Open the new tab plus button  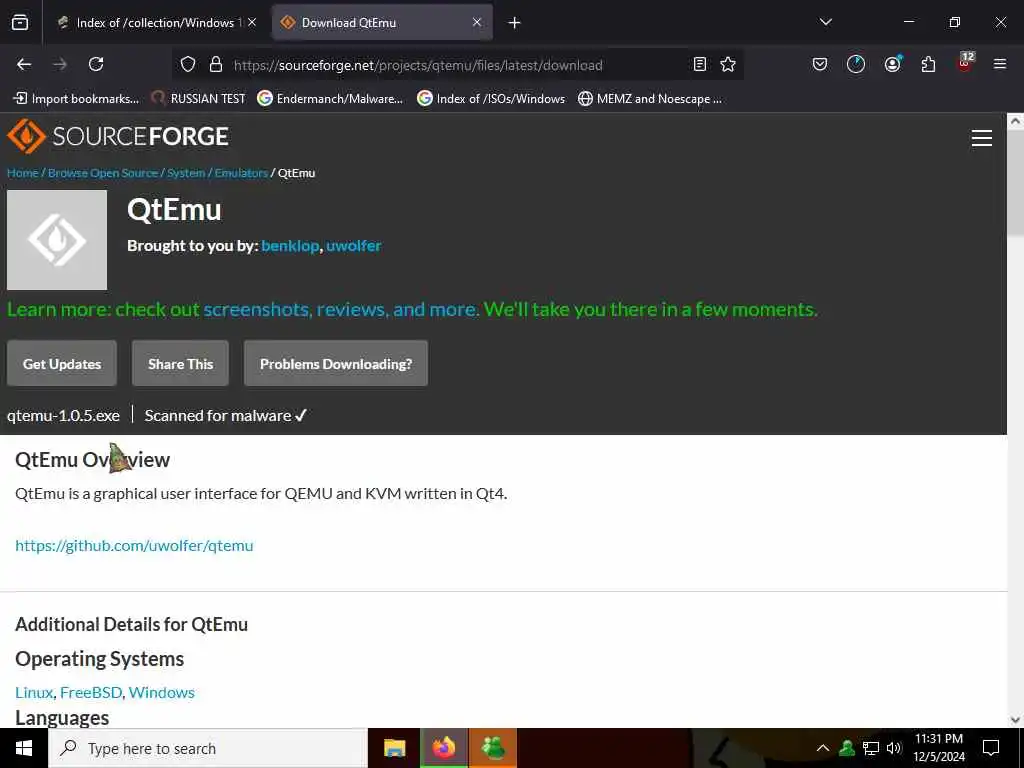coord(514,23)
